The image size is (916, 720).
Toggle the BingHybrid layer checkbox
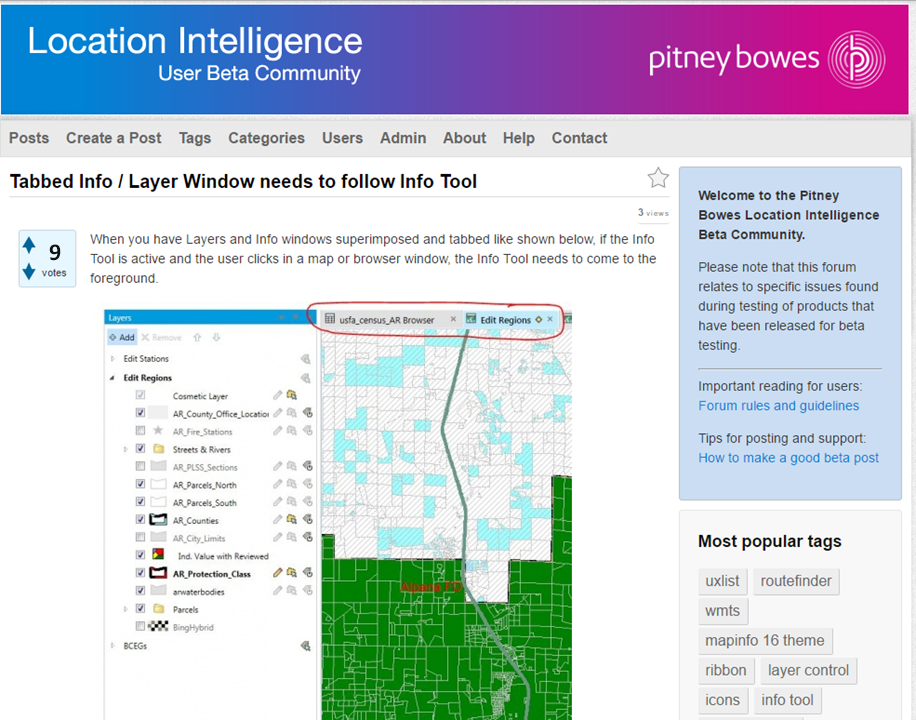coord(141,627)
